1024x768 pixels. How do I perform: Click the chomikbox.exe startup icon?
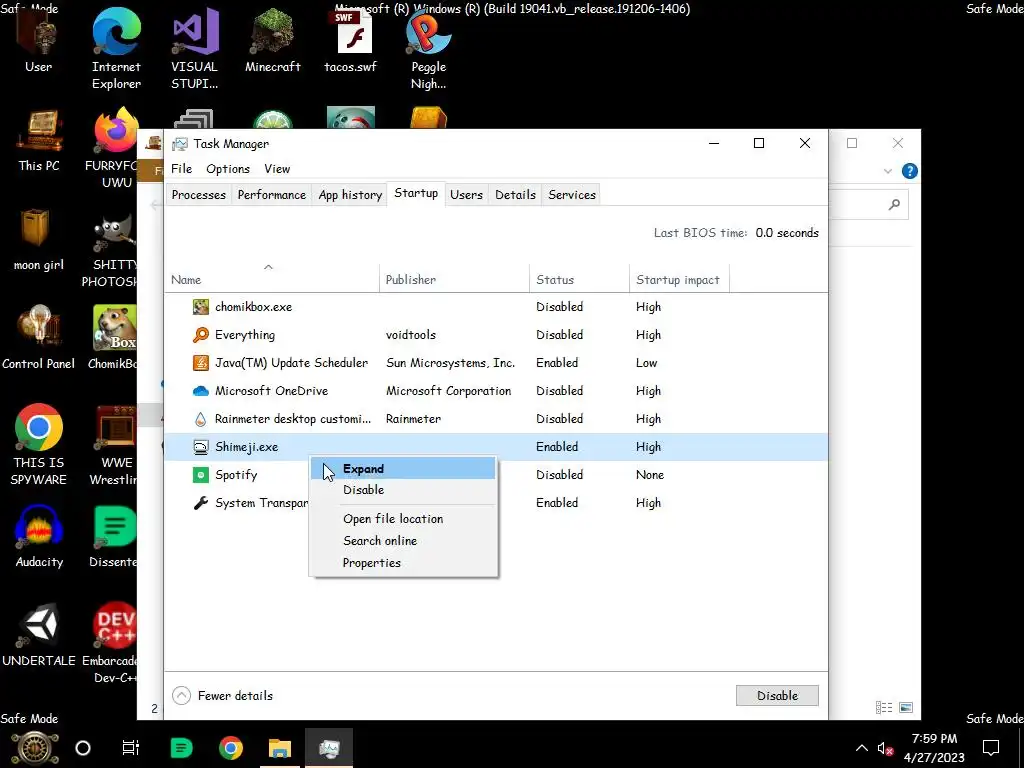pos(200,306)
